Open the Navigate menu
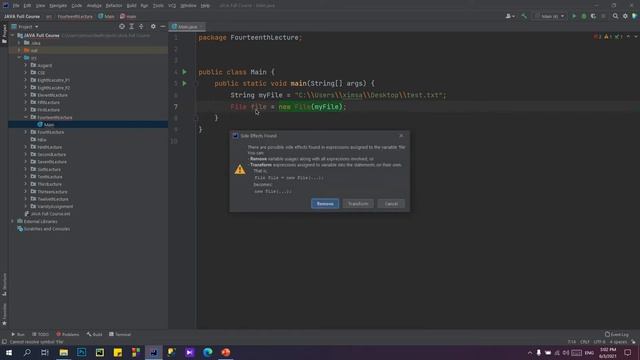Image resolution: width=640 pixels, height=360 pixels. coord(58,6)
